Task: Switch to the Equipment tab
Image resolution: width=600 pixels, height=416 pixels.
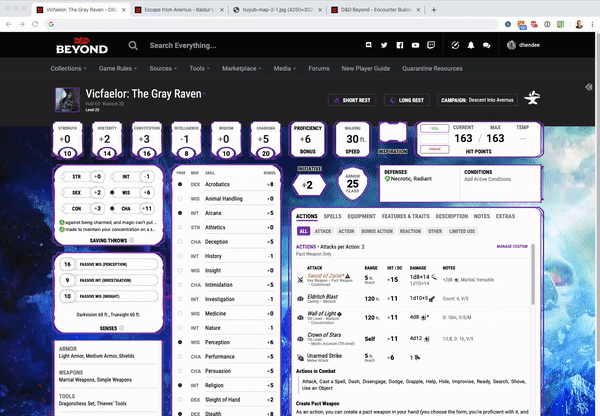Action: coord(362,216)
